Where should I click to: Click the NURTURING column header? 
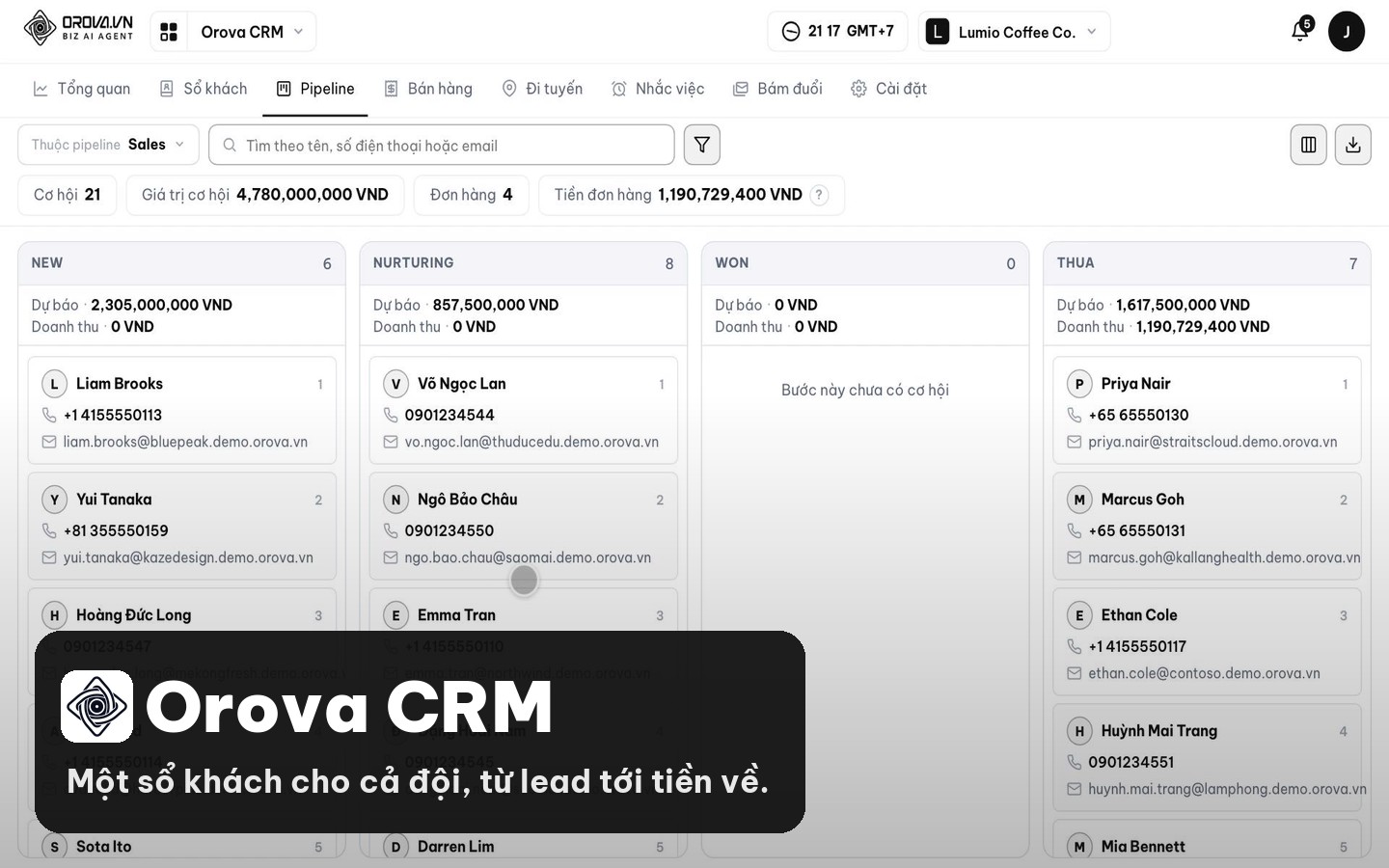coord(524,263)
